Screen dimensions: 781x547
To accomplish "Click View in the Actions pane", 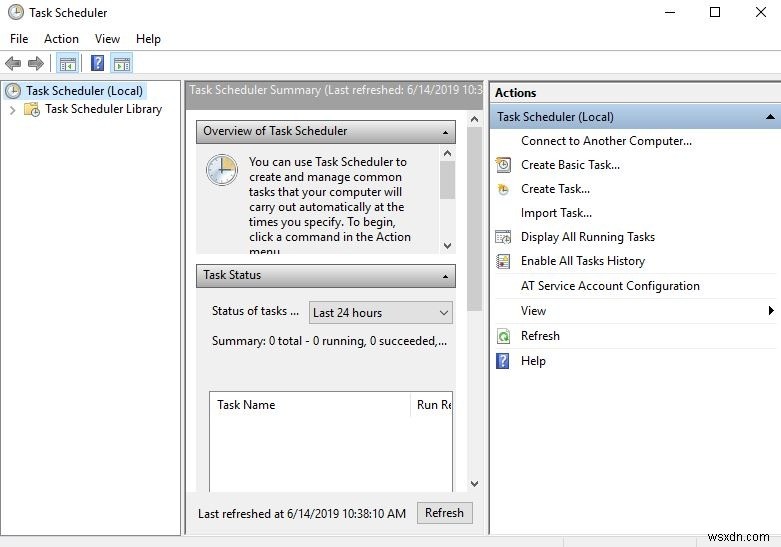I will click(x=533, y=311).
